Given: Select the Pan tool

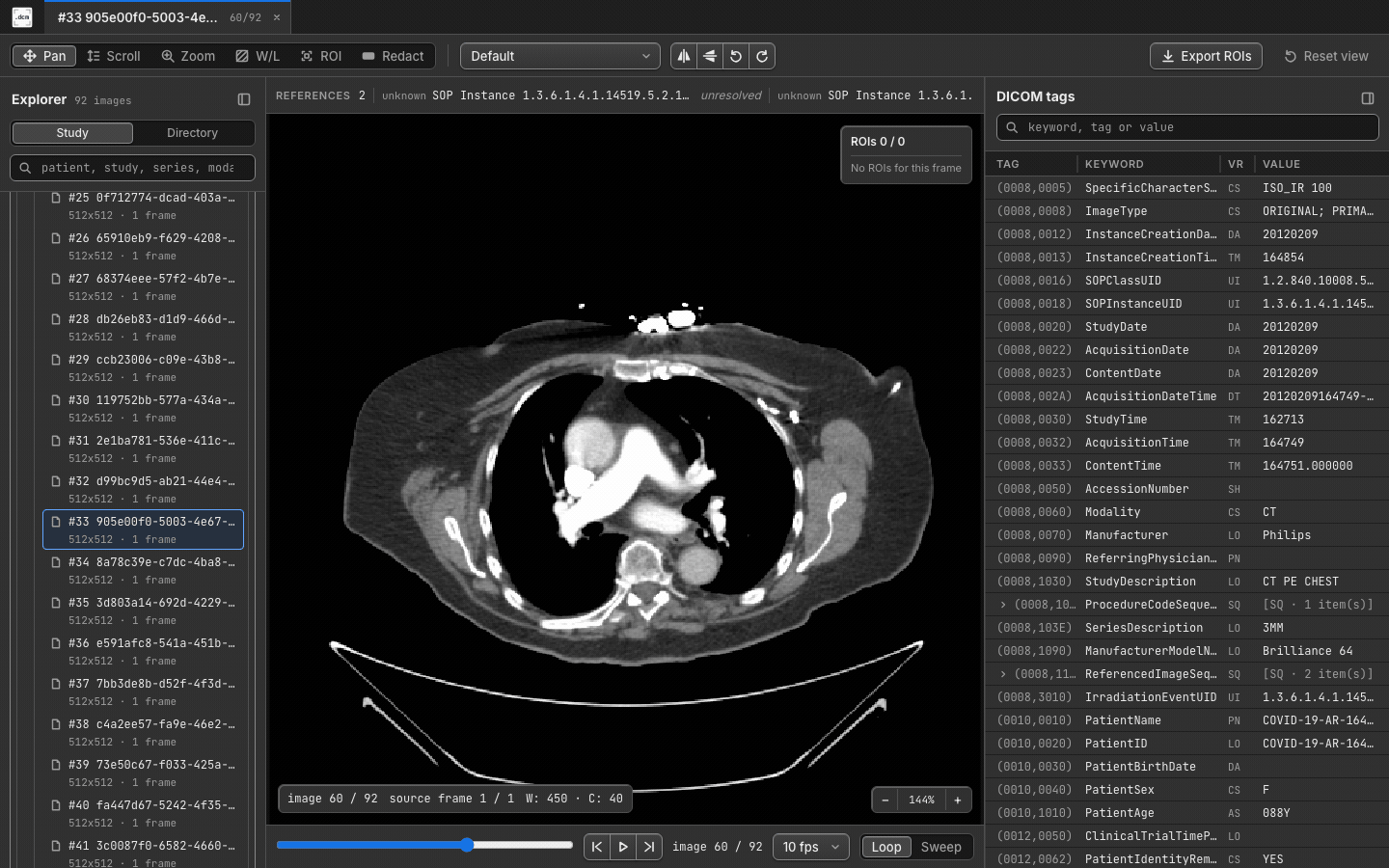Looking at the screenshot, I should point(44,56).
